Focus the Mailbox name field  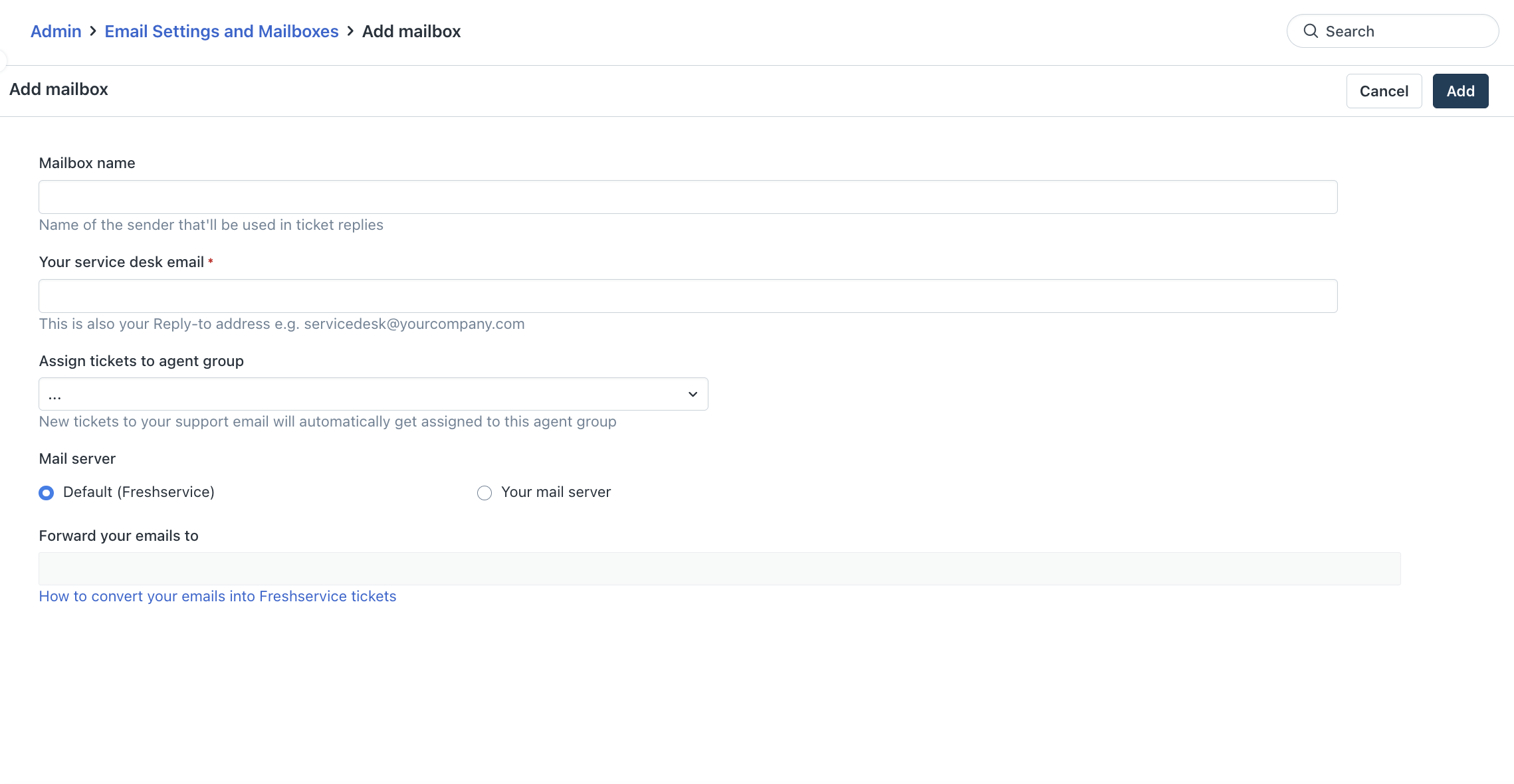[687, 197]
